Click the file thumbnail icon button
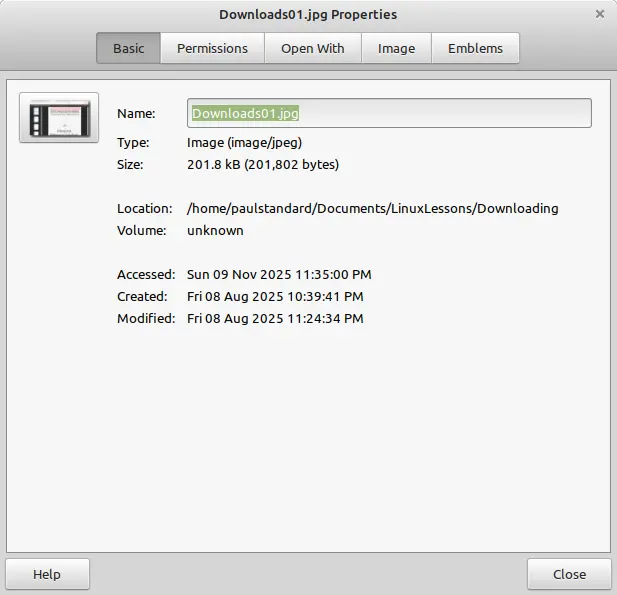 tap(59, 118)
